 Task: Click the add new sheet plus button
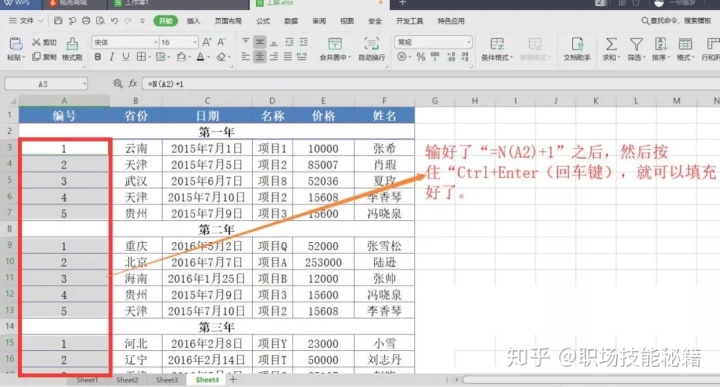(233, 380)
